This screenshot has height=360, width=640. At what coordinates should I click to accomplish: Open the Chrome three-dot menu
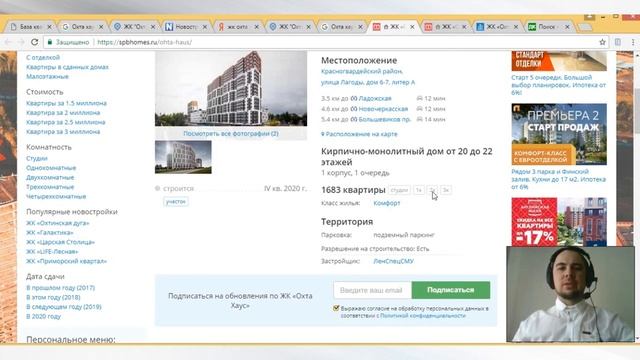coord(633,42)
